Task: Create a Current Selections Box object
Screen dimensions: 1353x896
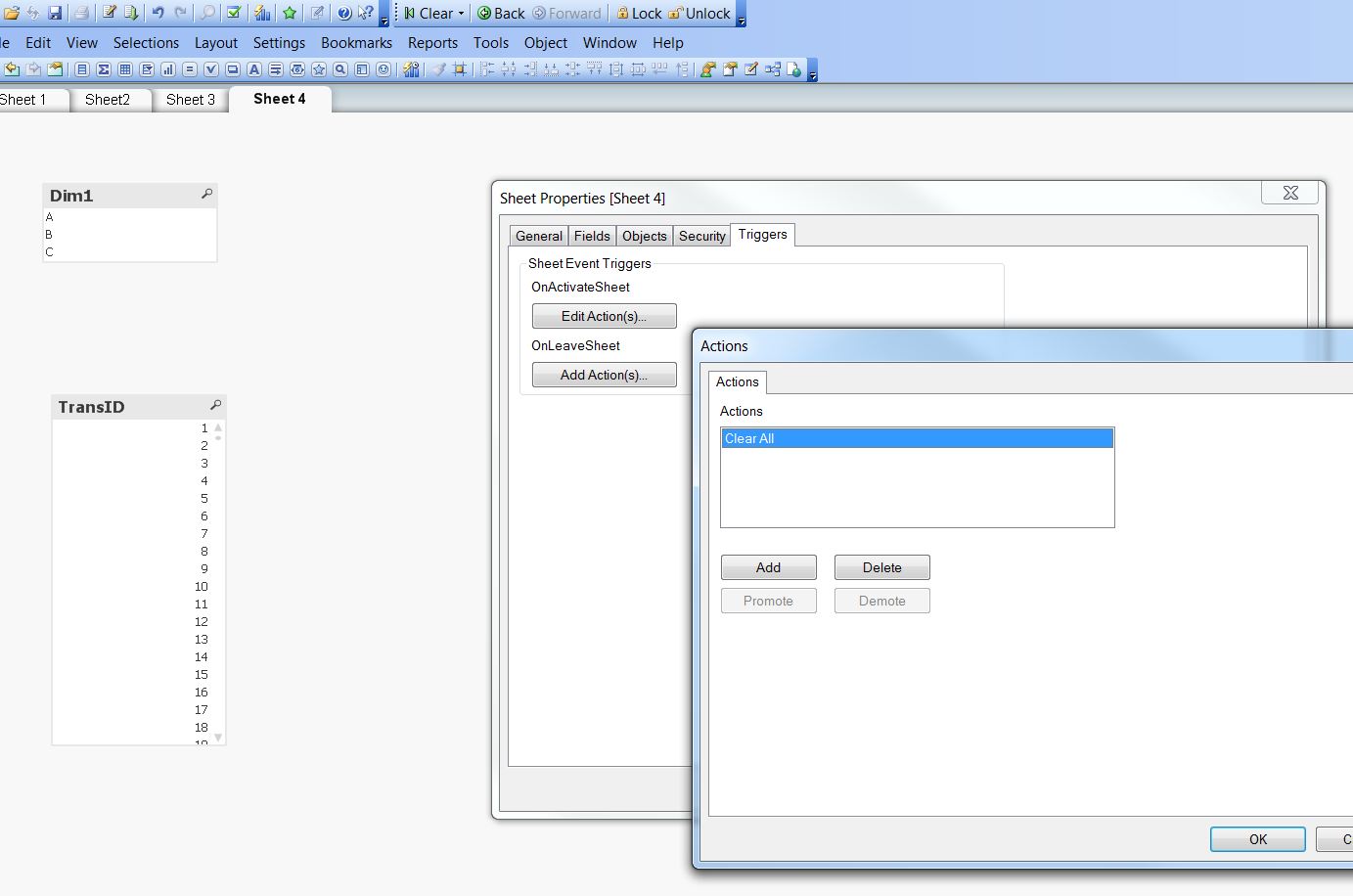Action: point(211,69)
